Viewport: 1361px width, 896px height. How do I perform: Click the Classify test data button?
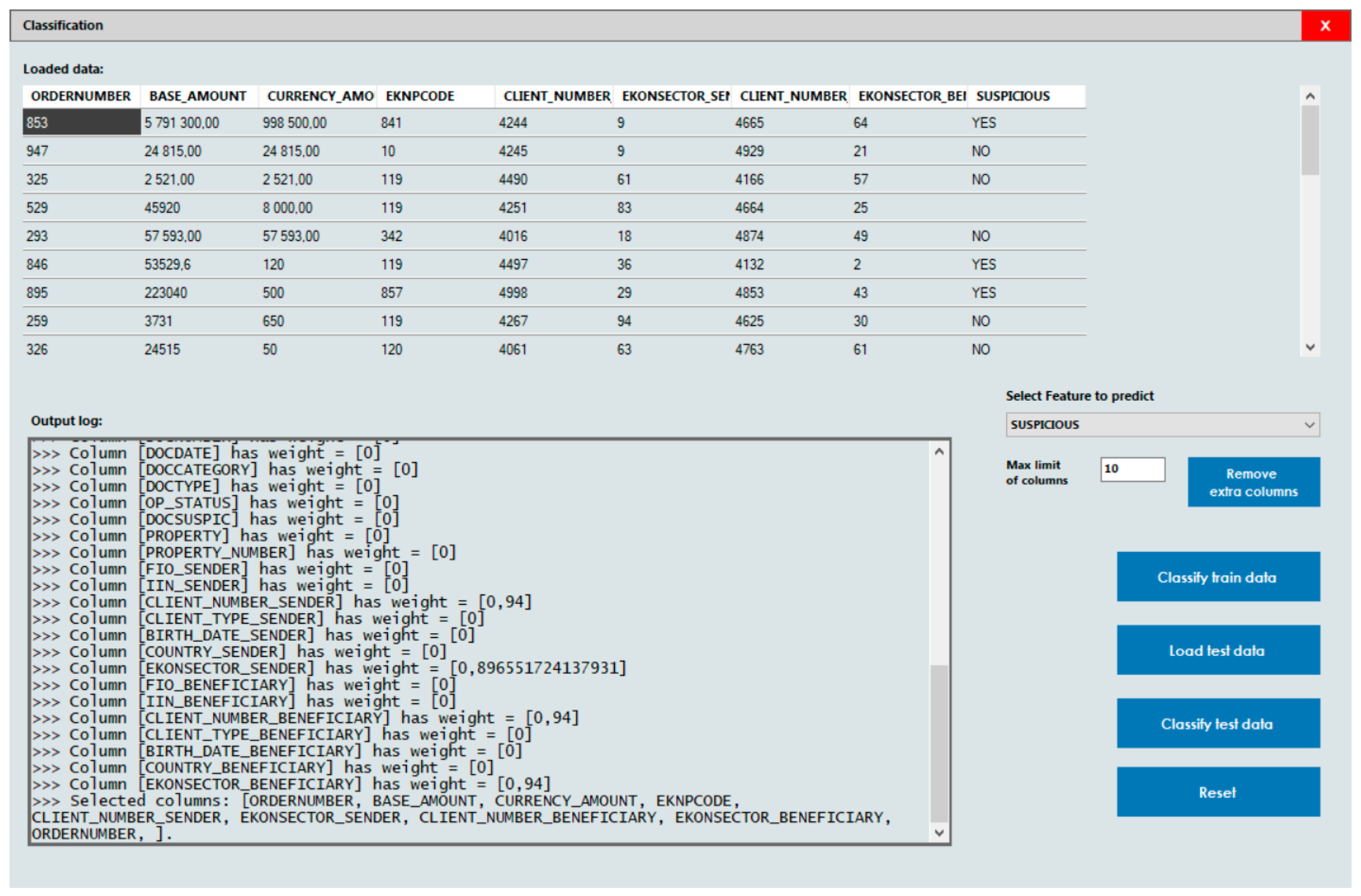[x=1217, y=723]
